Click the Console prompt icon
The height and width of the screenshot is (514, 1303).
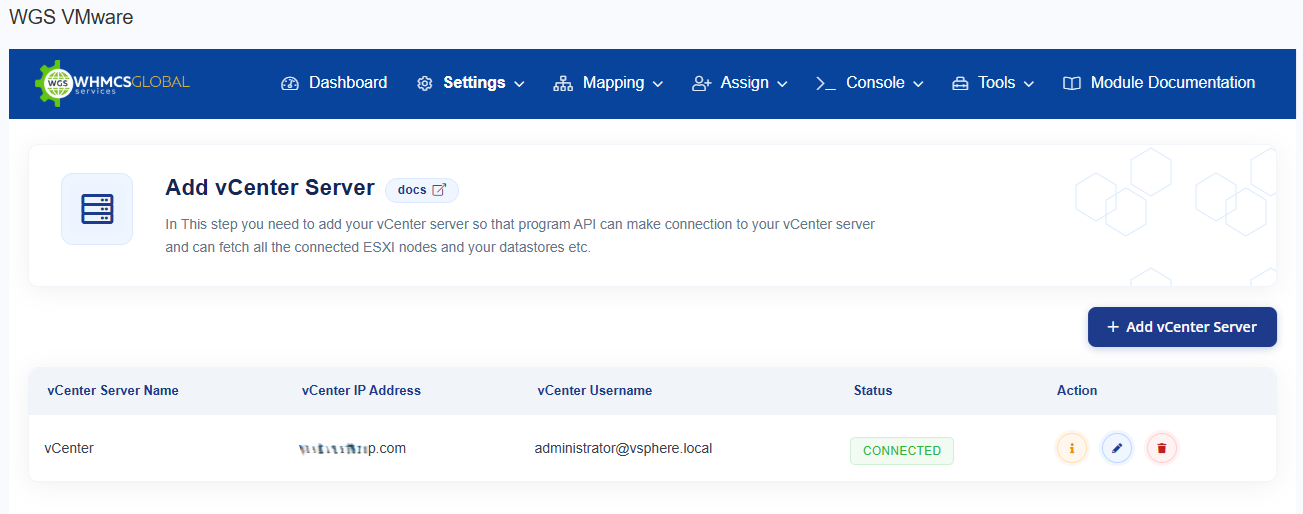pos(826,83)
